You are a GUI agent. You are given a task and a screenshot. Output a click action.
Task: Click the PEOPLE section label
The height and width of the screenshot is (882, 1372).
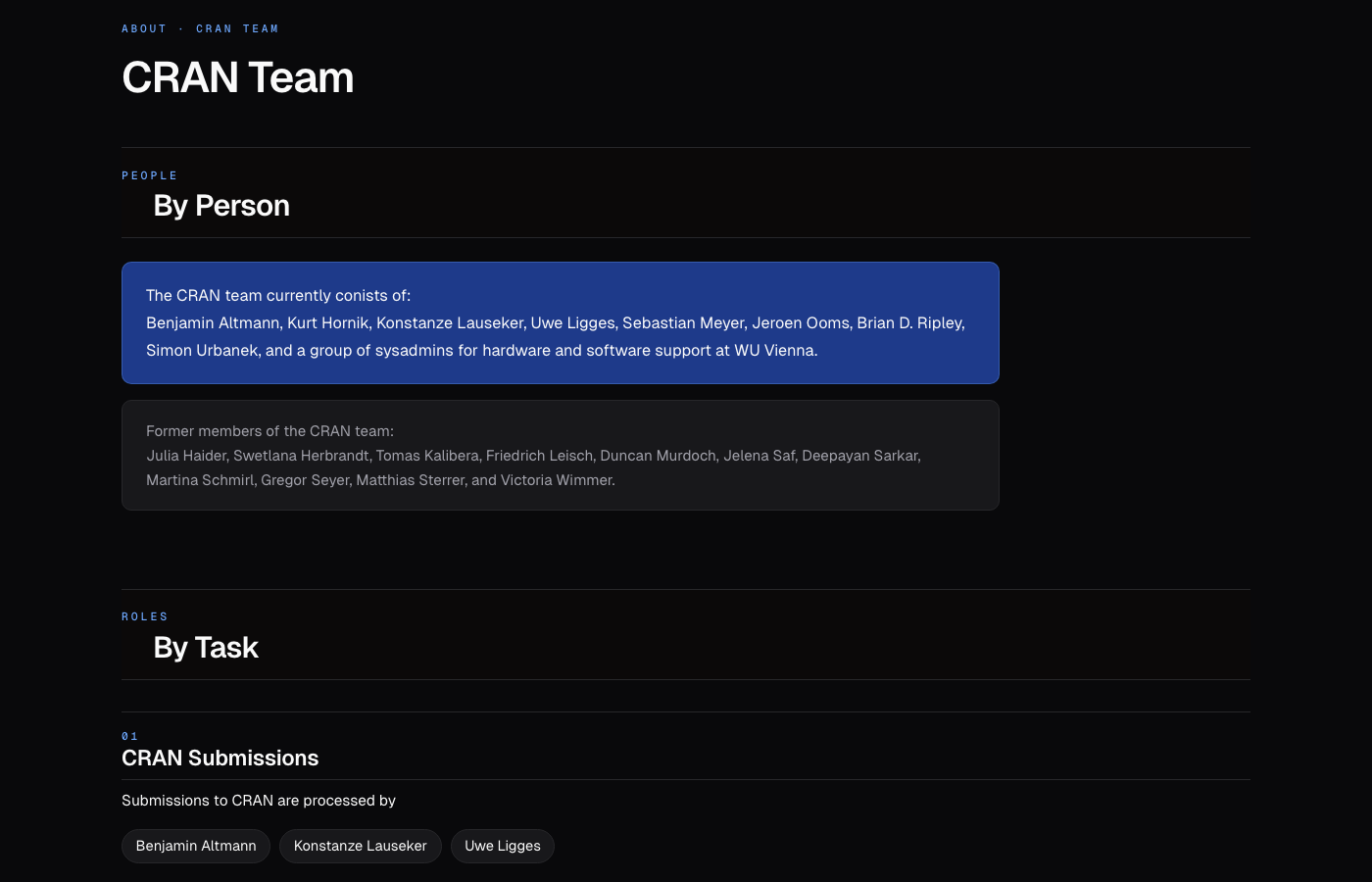(x=150, y=175)
